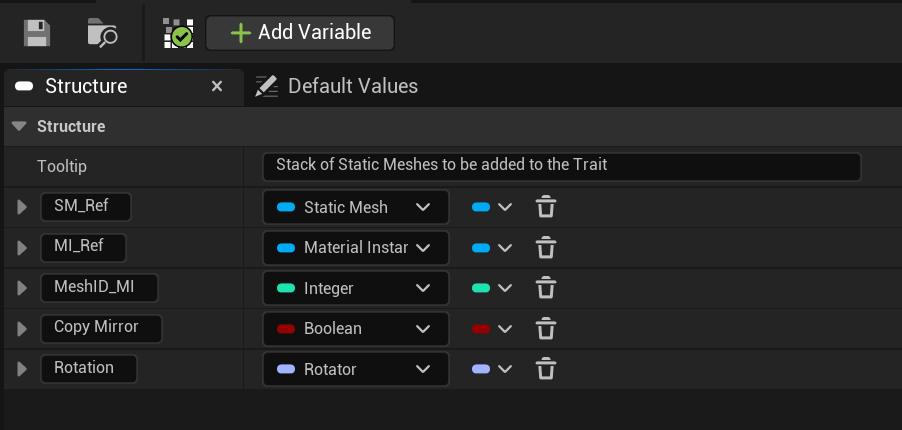The height and width of the screenshot is (430, 902).
Task: Expand the MI_Ref variable row
Action: (22, 248)
